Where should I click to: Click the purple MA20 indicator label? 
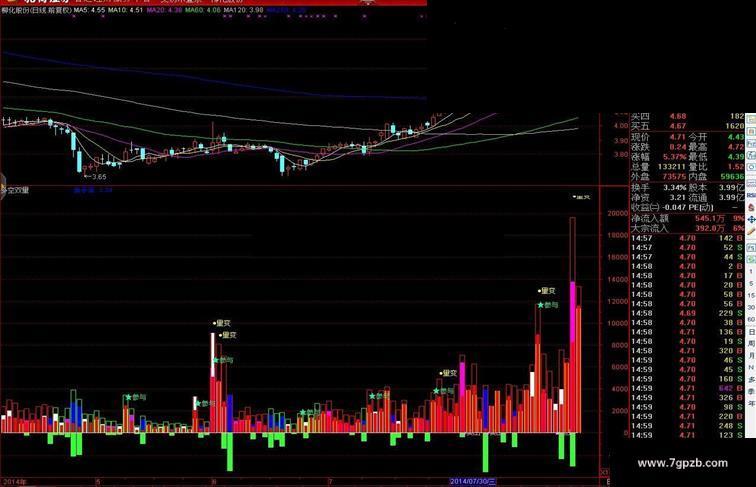pyautogui.click(x=164, y=10)
